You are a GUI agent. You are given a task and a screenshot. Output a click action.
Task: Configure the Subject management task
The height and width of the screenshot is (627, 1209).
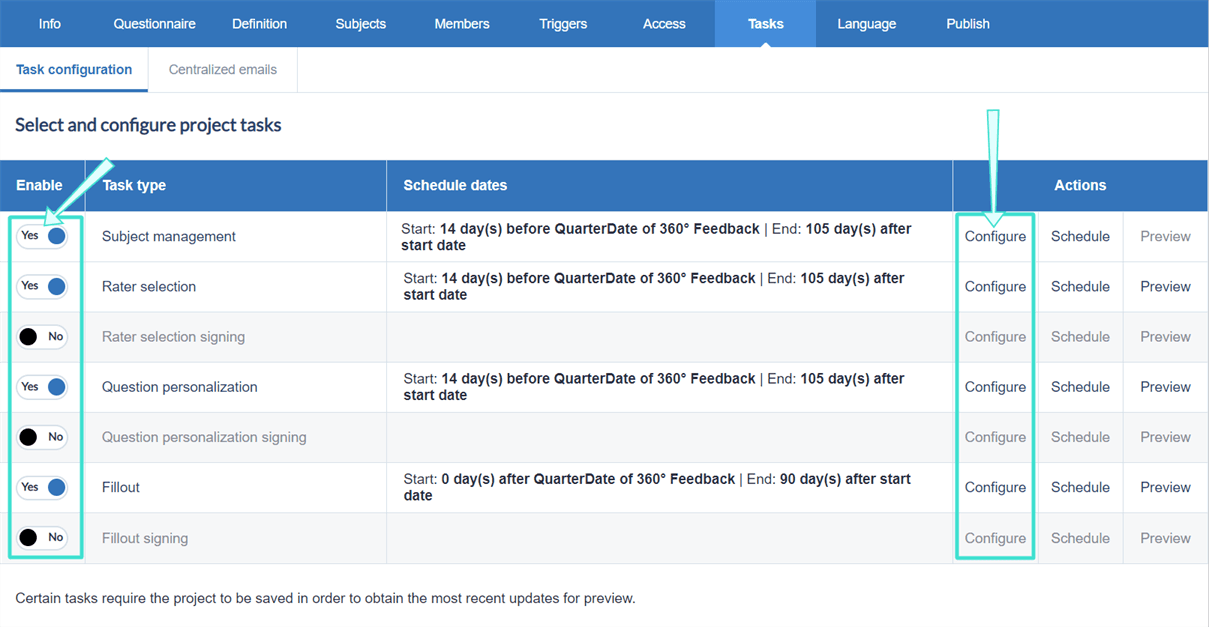pyautogui.click(x=995, y=236)
